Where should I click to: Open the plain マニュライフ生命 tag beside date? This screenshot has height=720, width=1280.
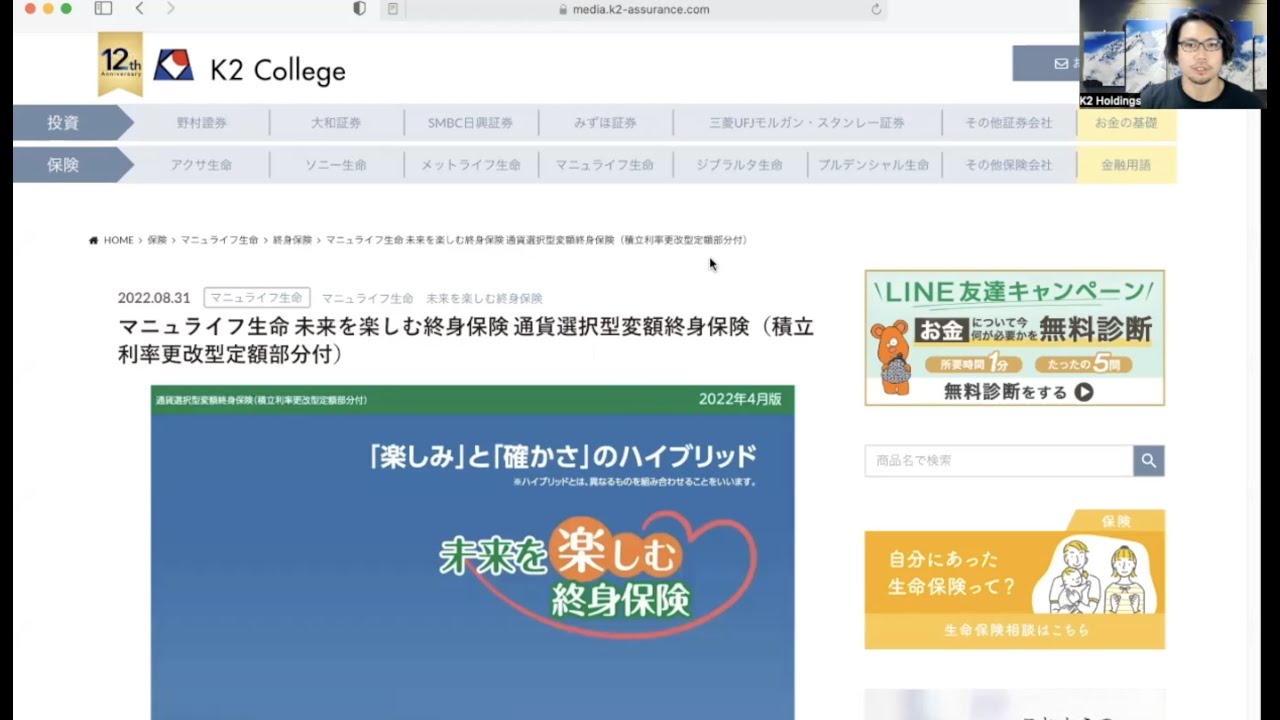[x=367, y=298]
